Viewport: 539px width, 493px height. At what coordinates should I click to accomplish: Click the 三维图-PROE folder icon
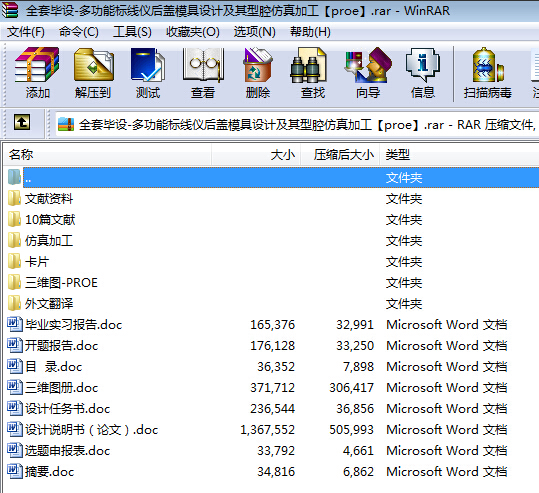(14, 282)
